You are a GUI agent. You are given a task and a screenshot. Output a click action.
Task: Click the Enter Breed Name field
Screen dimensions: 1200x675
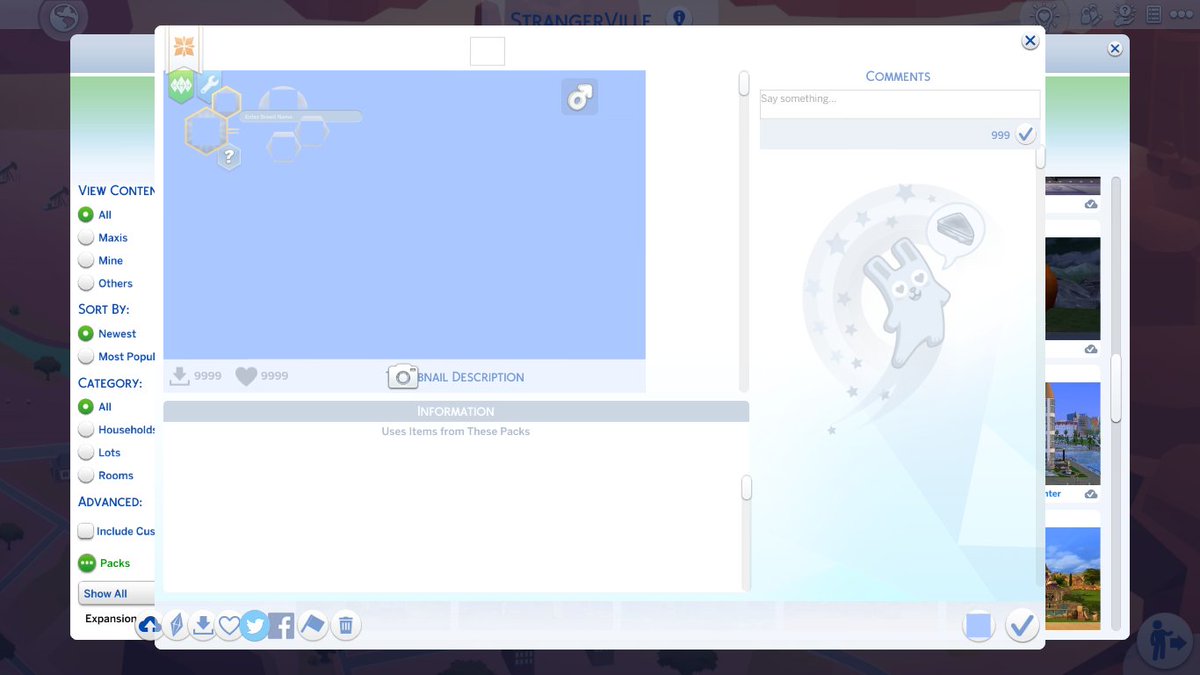[x=300, y=117]
